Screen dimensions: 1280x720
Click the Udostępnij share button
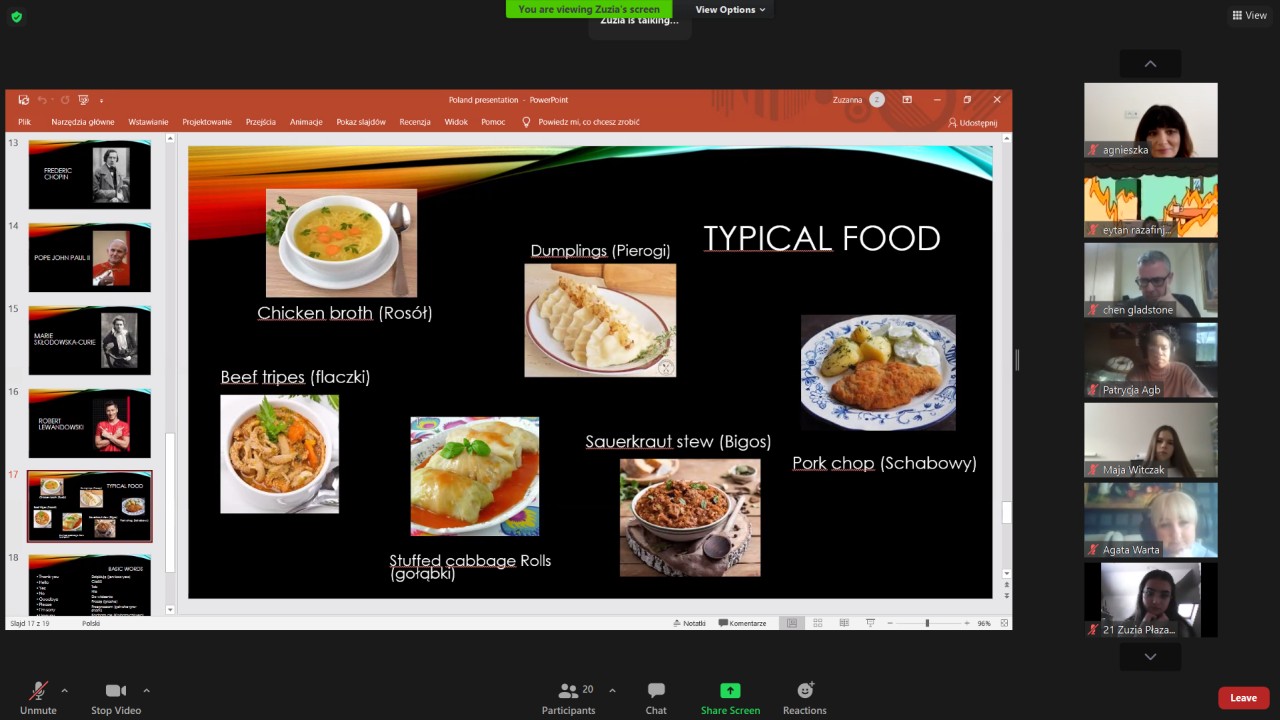coord(973,122)
